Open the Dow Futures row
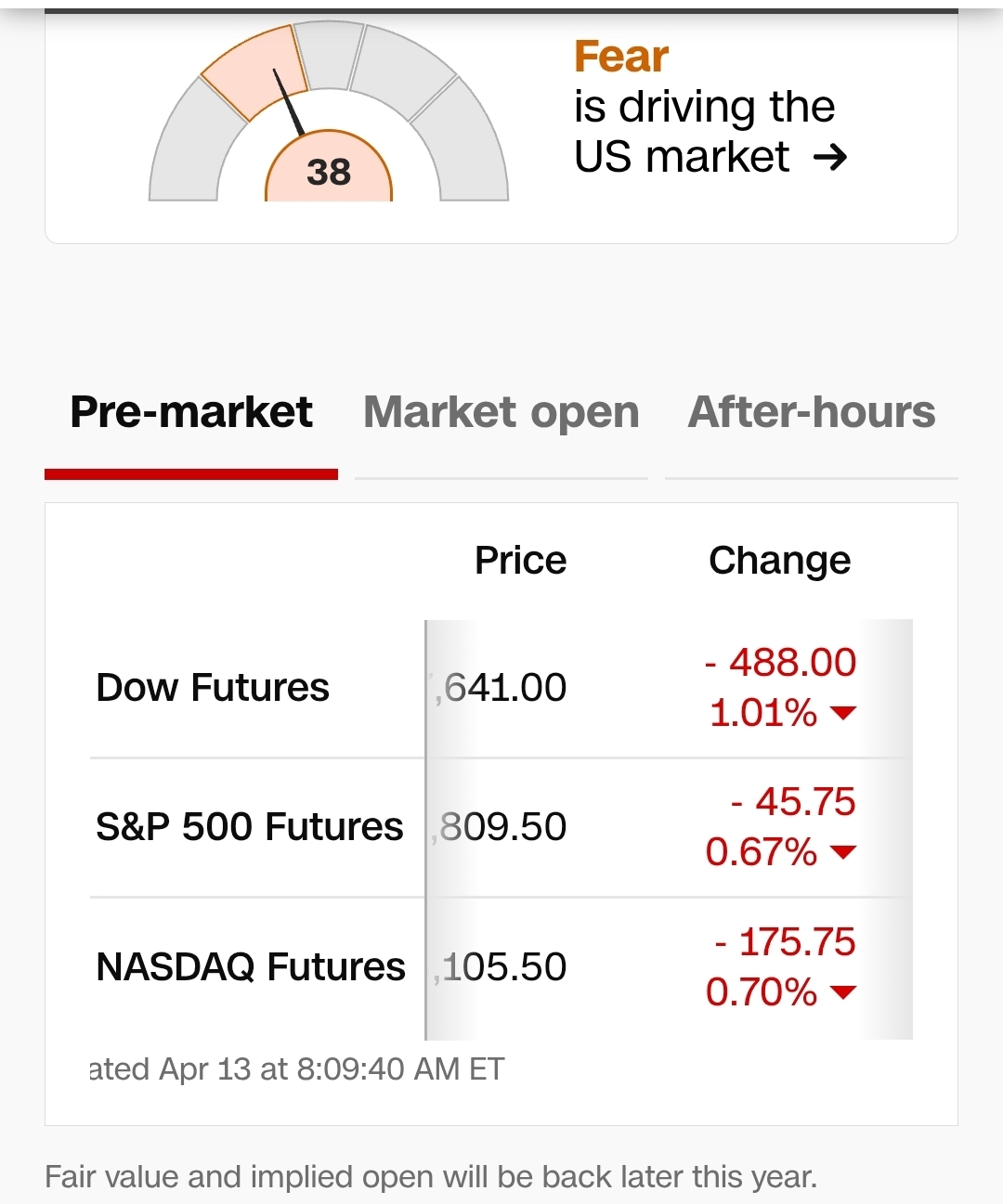This screenshot has width=1003, height=1204. coord(213,688)
